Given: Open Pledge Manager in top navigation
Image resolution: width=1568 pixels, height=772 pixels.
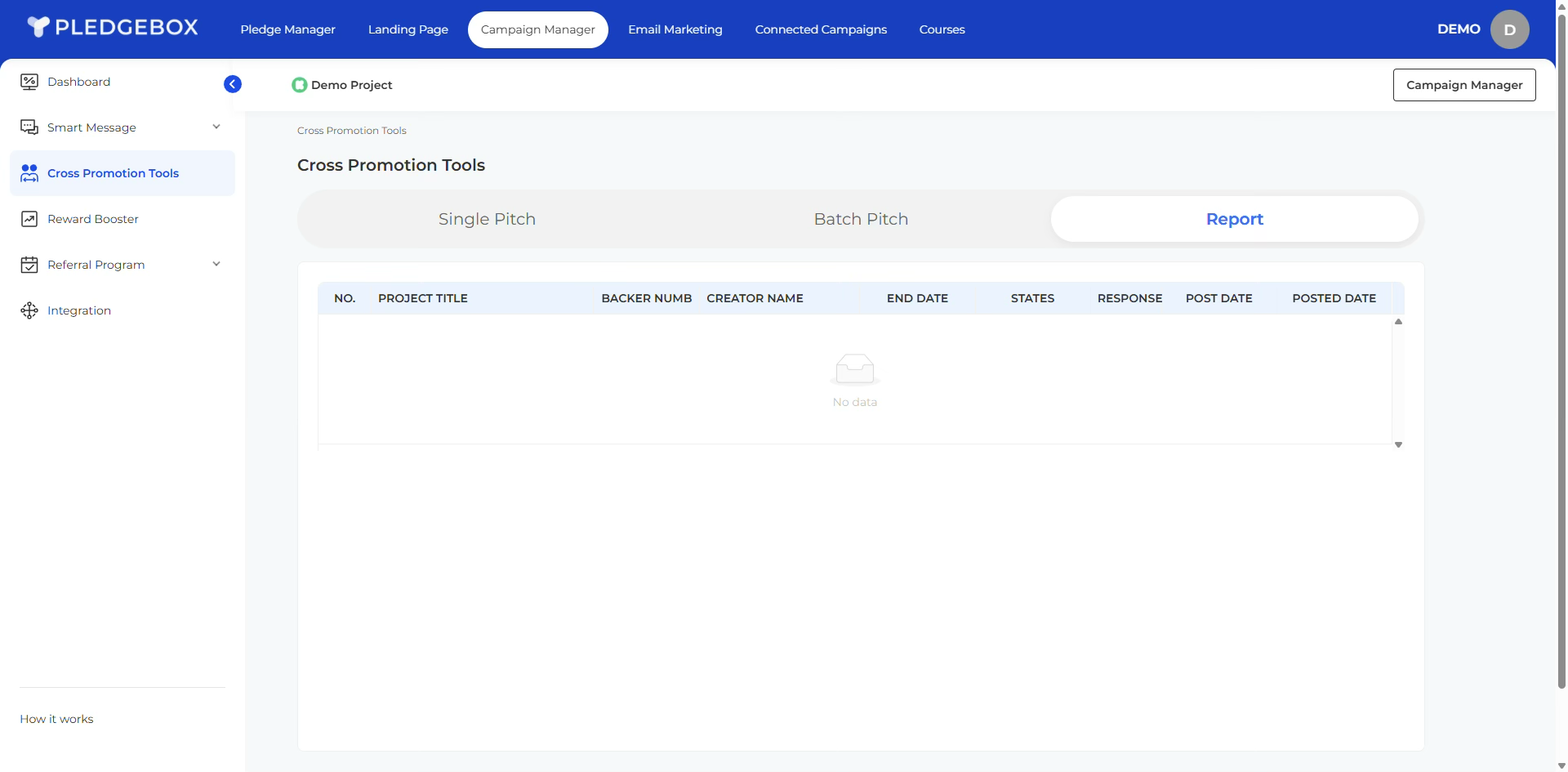Looking at the screenshot, I should [x=287, y=29].
